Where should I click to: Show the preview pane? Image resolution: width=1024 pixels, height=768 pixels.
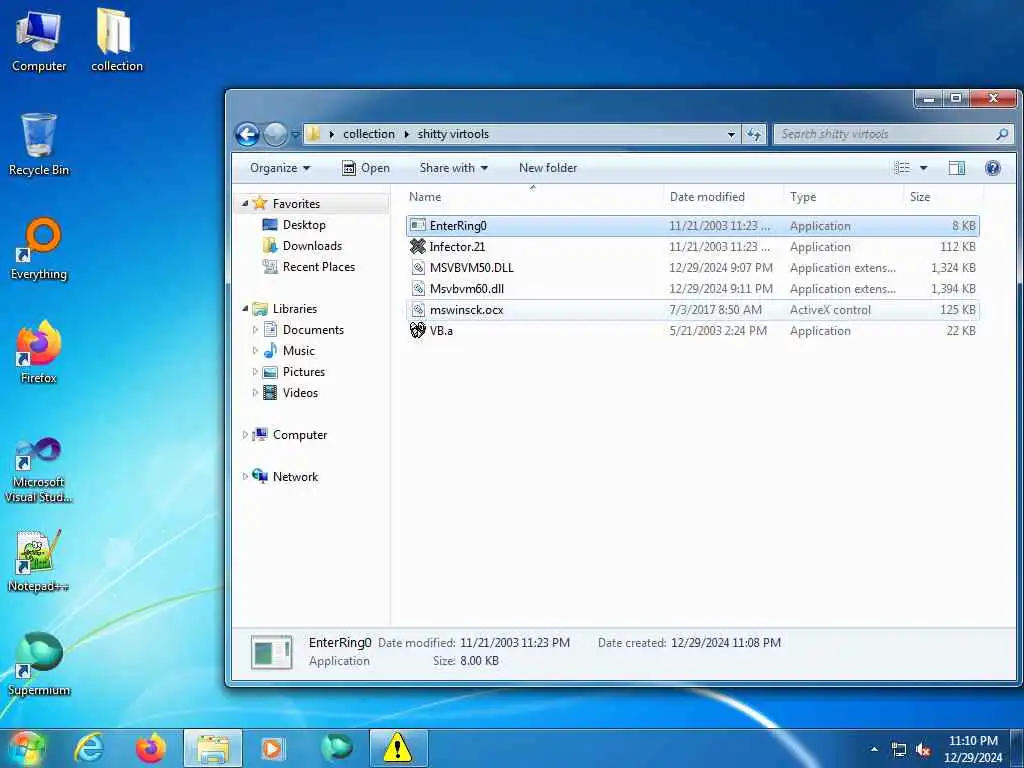pos(956,168)
